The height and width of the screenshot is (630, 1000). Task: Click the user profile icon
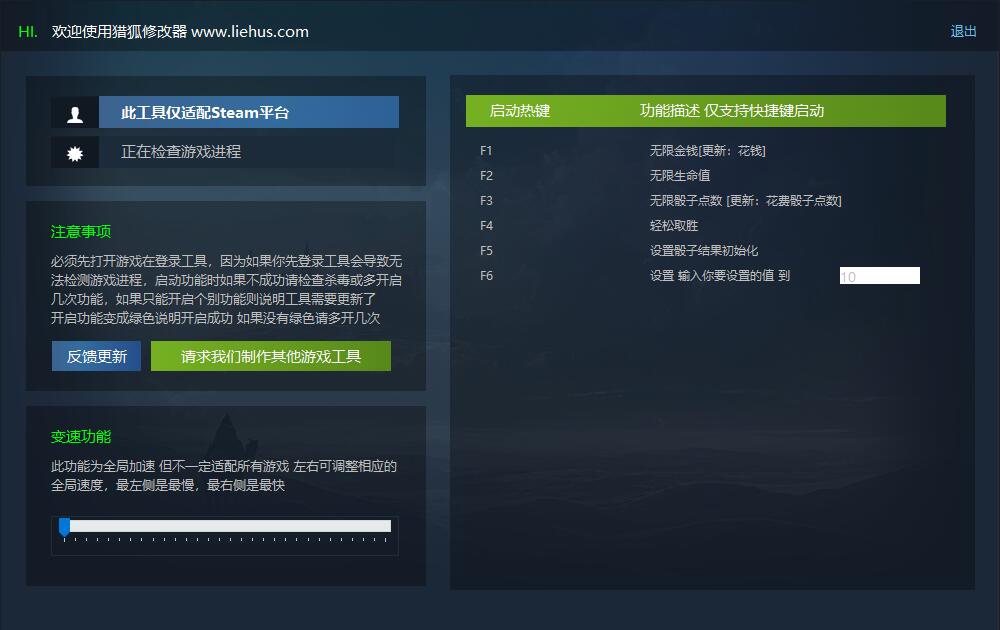75,114
